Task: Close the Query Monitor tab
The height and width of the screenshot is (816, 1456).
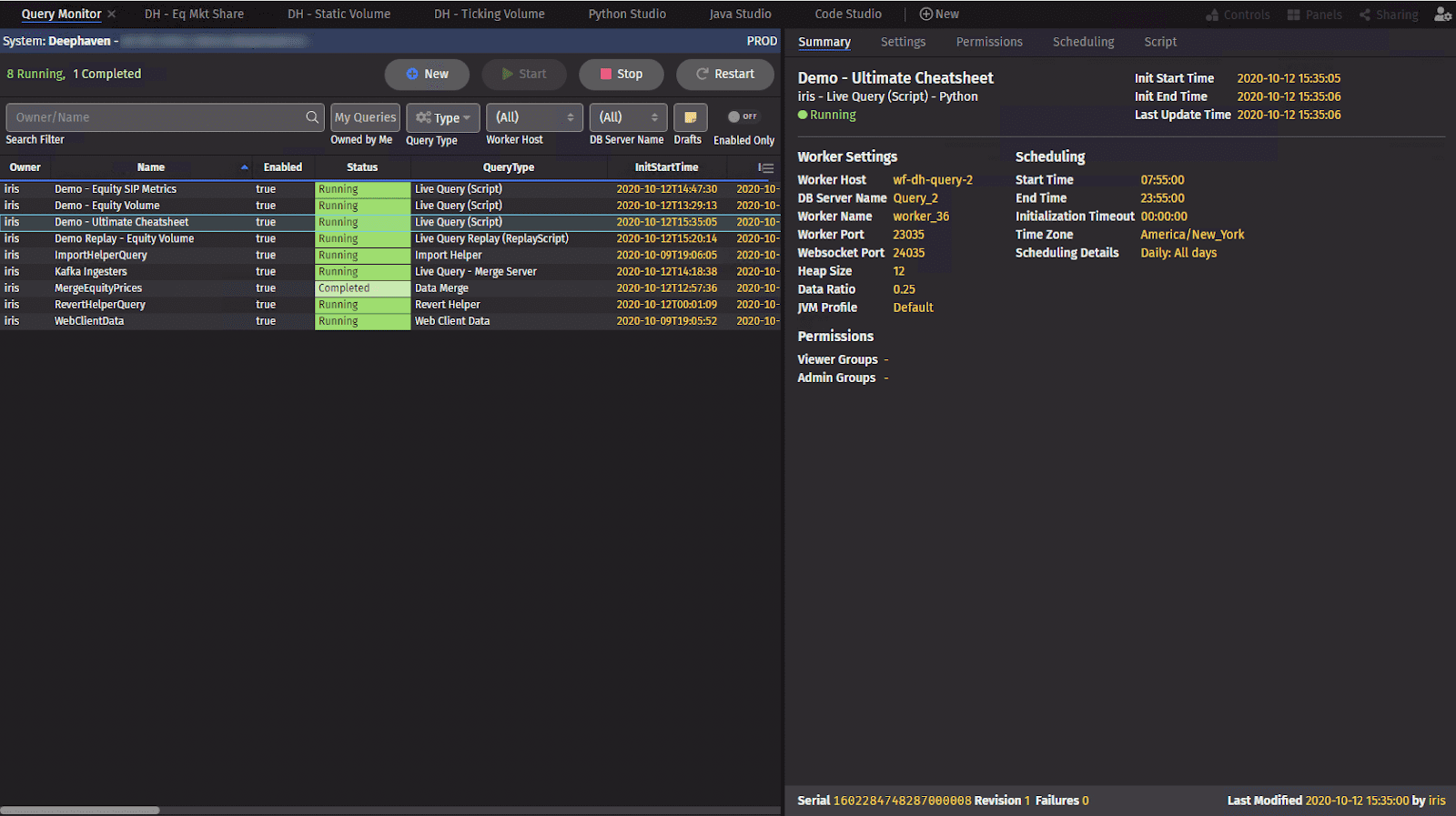Action: [x=111, y=15]
